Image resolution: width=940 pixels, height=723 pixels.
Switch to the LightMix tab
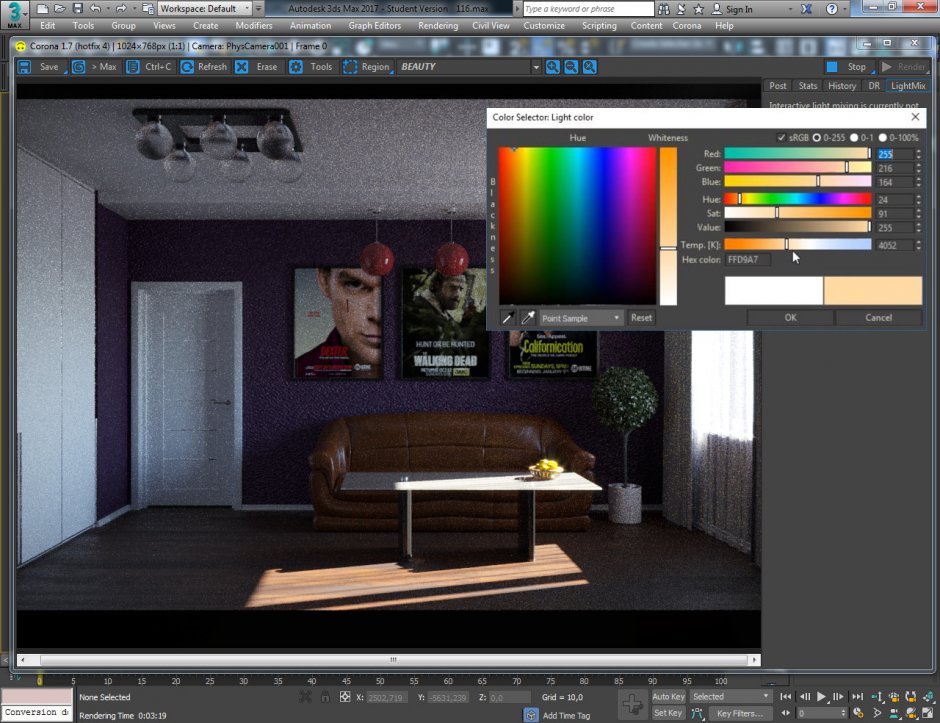(x=908, y=86)
